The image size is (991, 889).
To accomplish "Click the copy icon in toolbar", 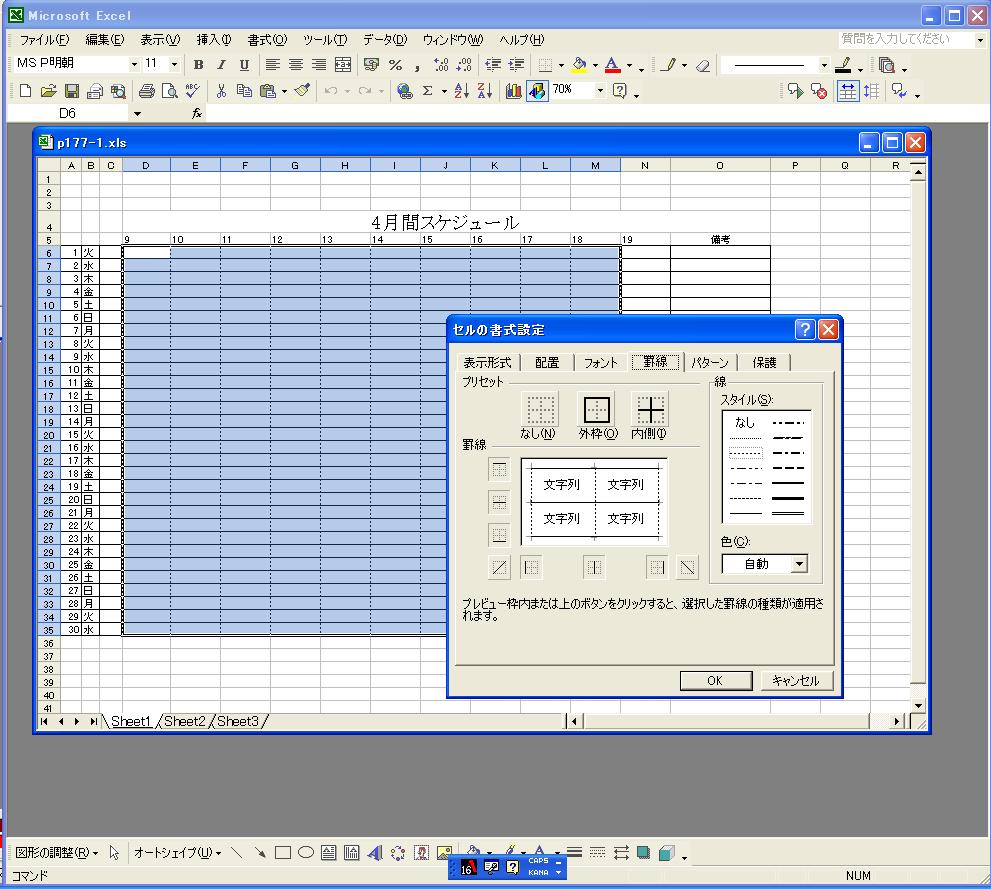I will [x=244, y=91].
